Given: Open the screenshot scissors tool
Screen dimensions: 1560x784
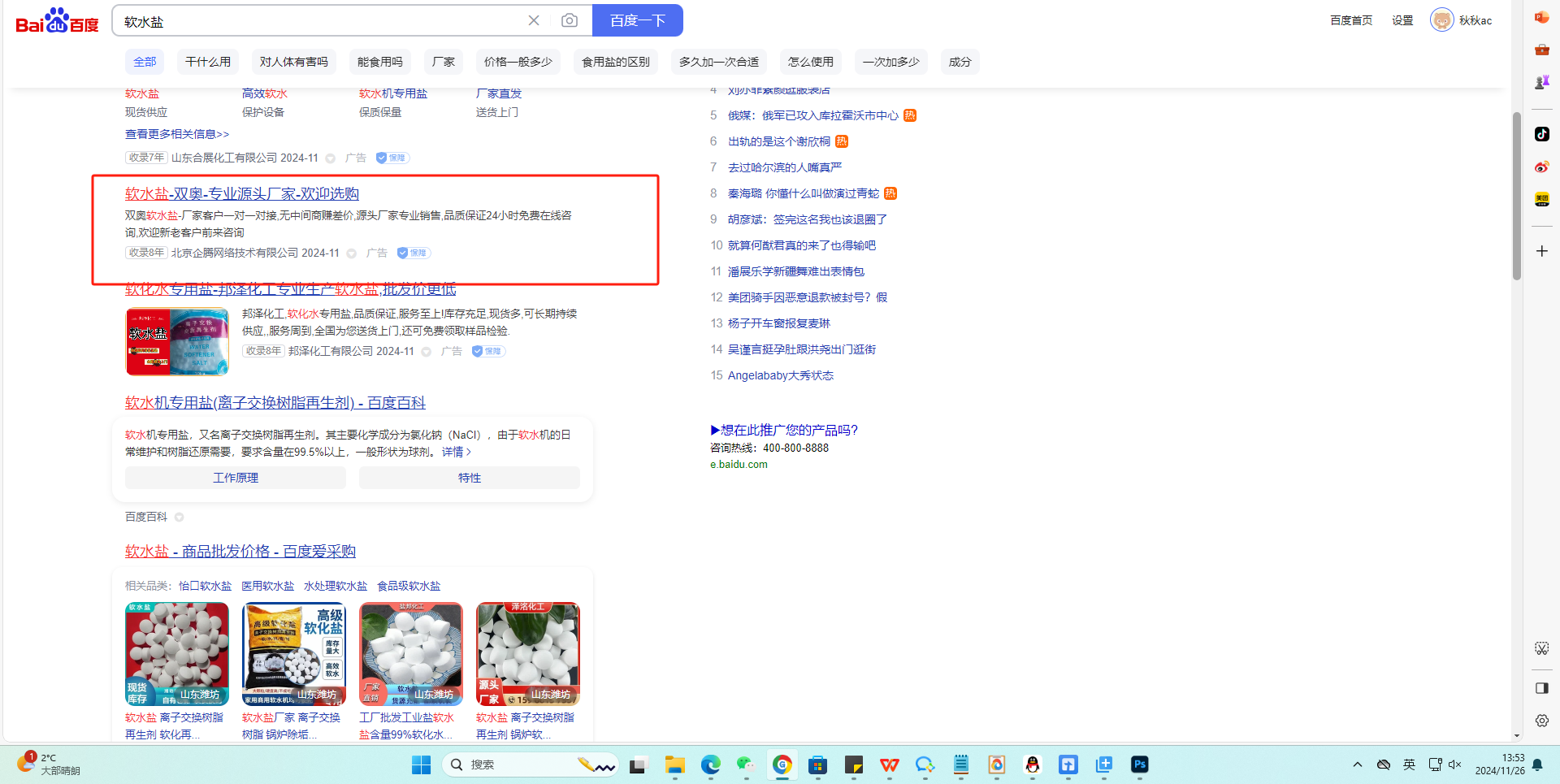Looking at the screenshot, I should pyautogui.click(x=1541, y=648).
